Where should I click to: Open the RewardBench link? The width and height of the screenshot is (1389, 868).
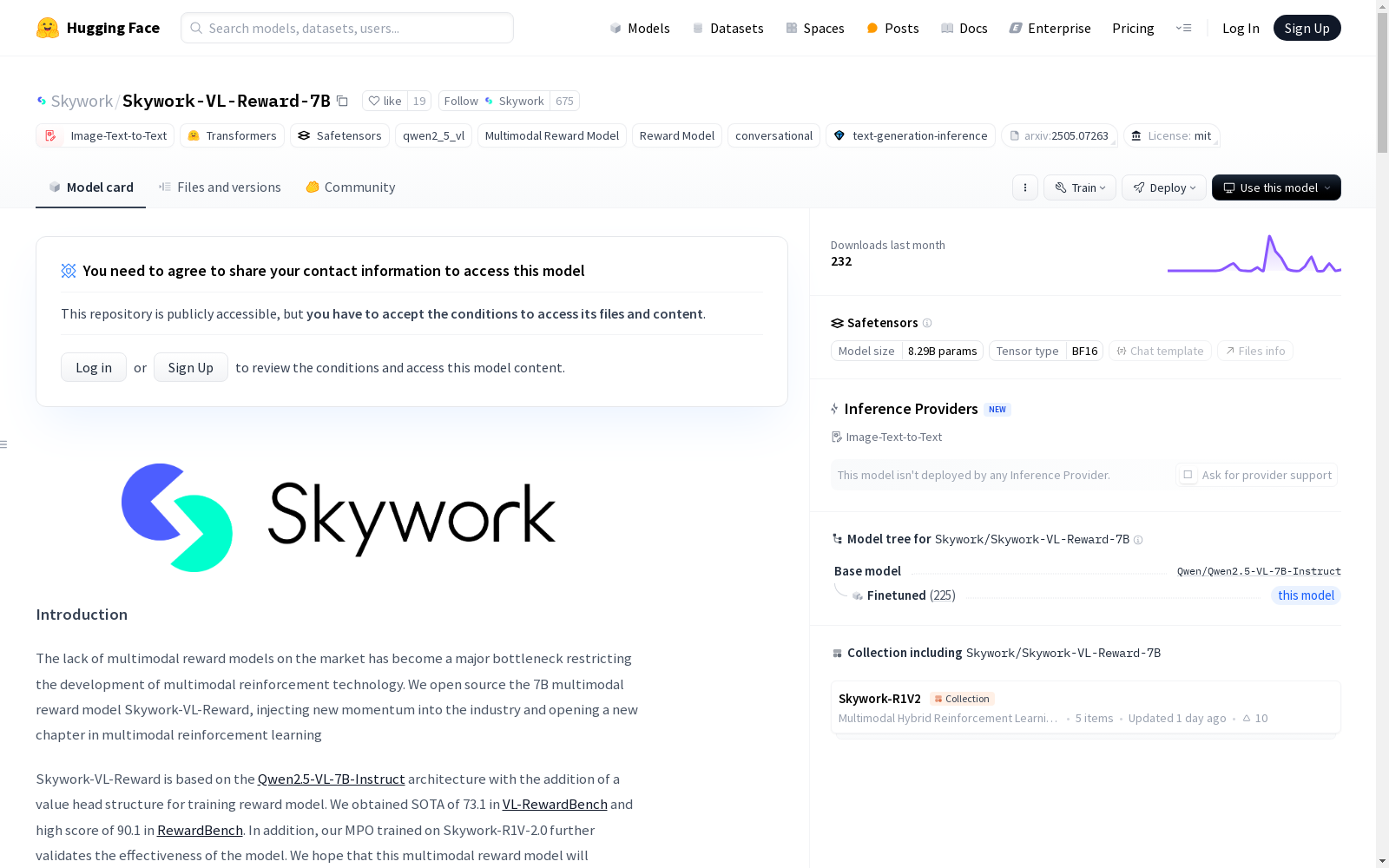pos(200,831)
